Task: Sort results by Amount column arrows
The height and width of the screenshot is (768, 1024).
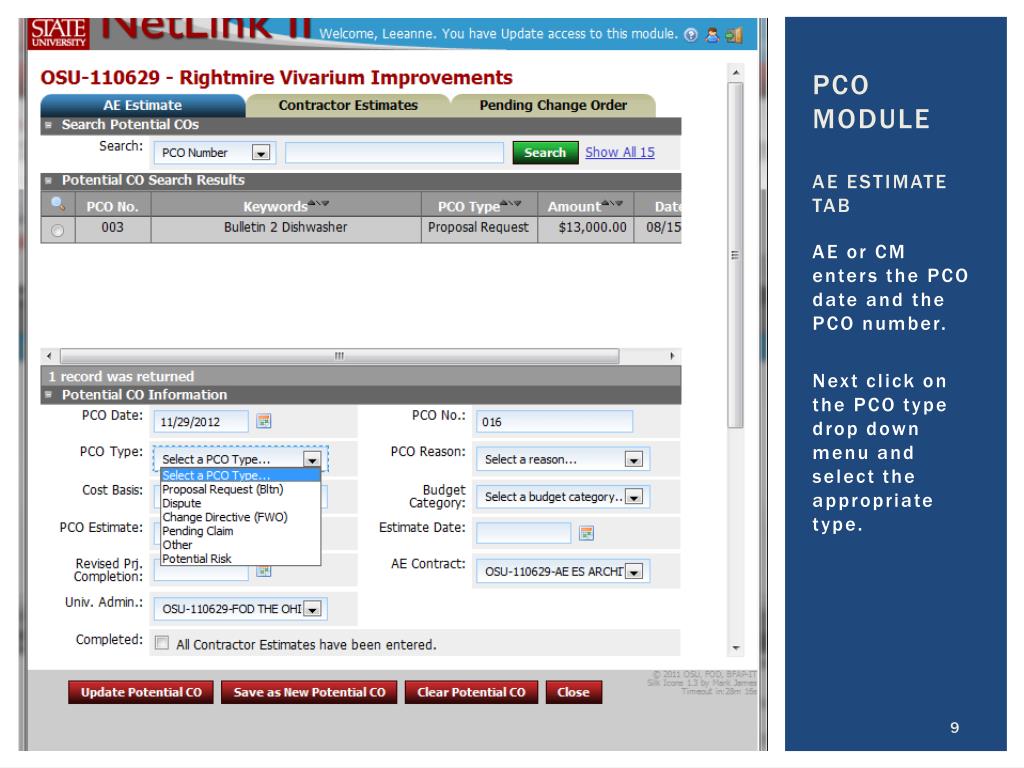Action: tap(613, 203)
